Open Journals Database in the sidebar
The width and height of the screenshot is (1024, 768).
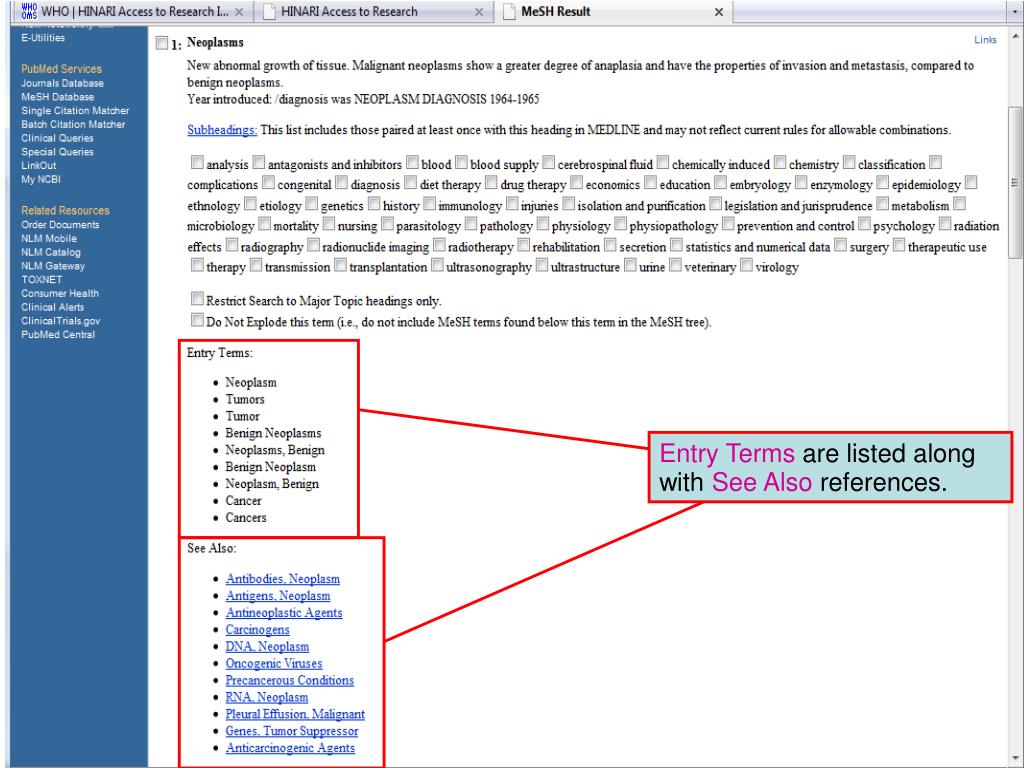pos(62,84)
